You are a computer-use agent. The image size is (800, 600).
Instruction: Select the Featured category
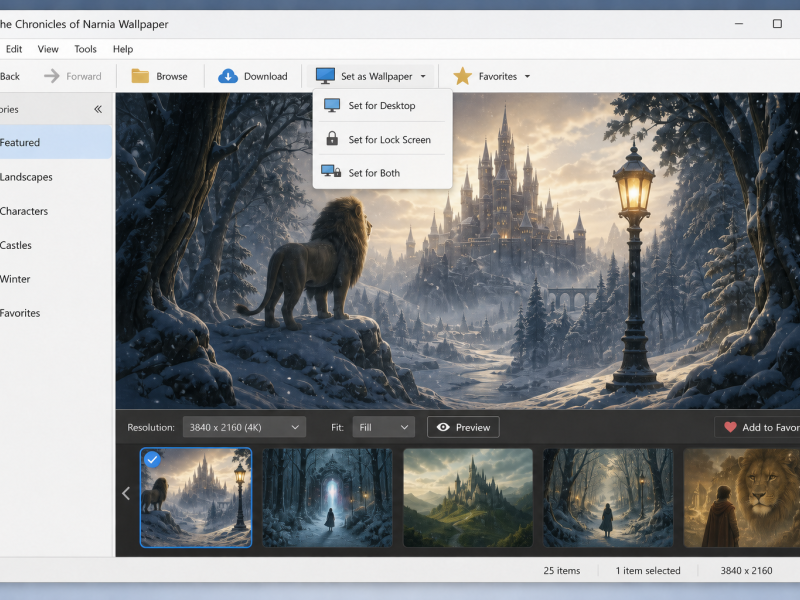point(55,142)
